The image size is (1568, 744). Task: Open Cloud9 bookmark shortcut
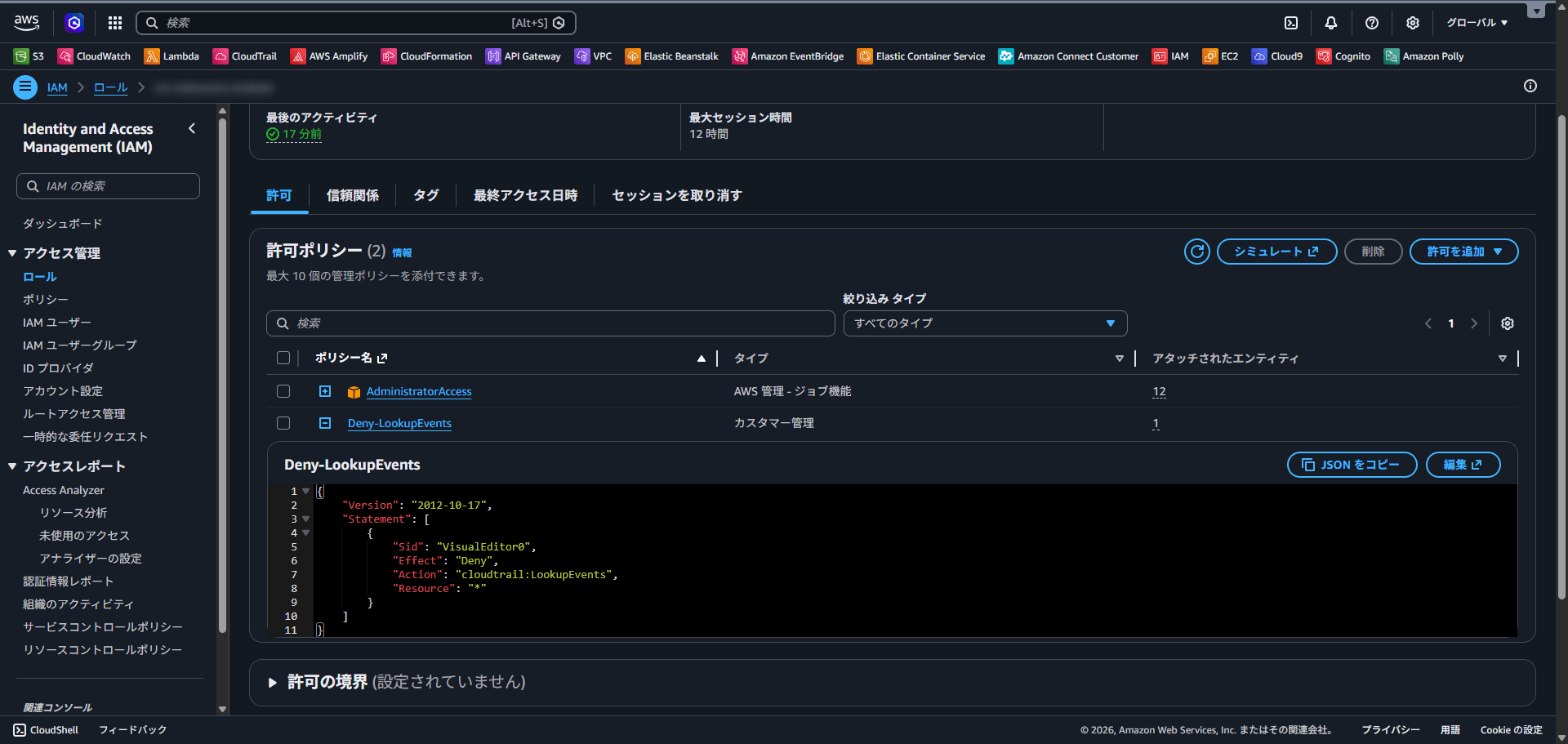point(1277,56)
